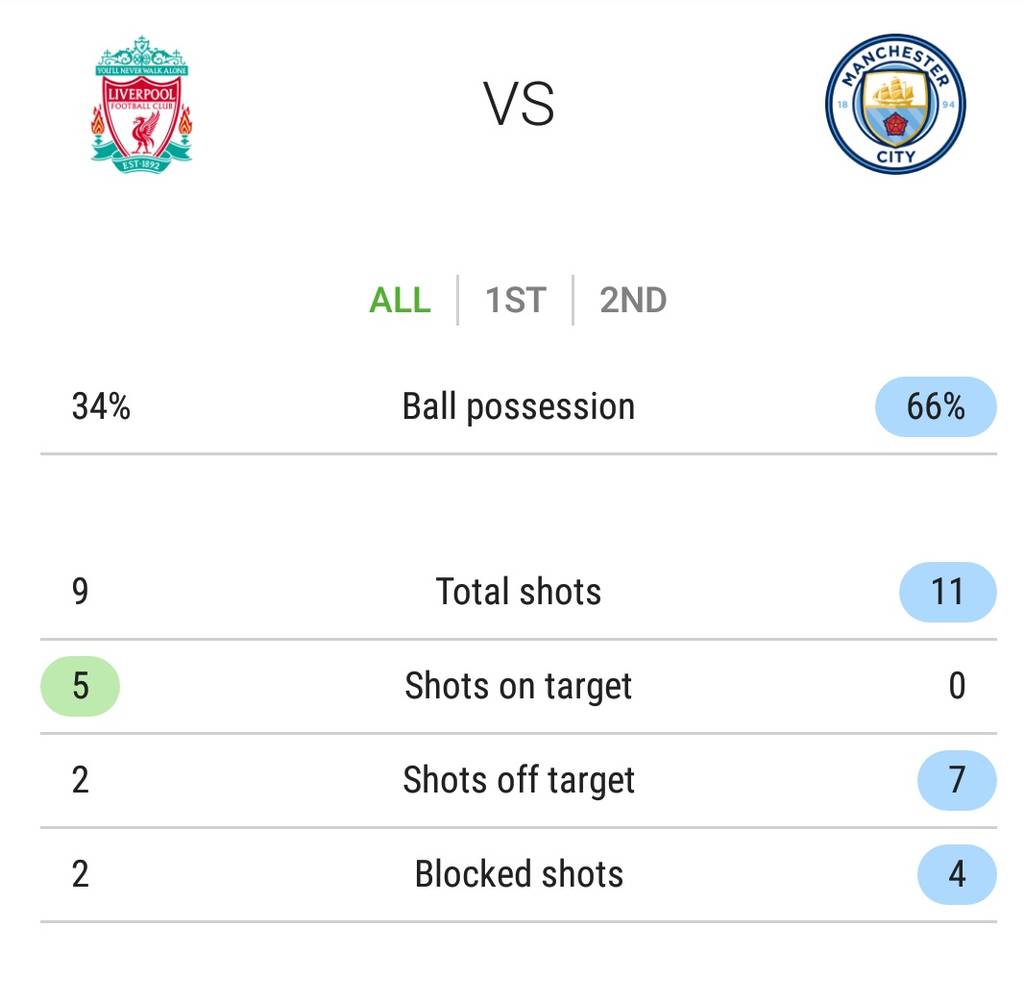Select the ALL stats tab
The image size is (1024, 1001).
[x=400, y=300]
